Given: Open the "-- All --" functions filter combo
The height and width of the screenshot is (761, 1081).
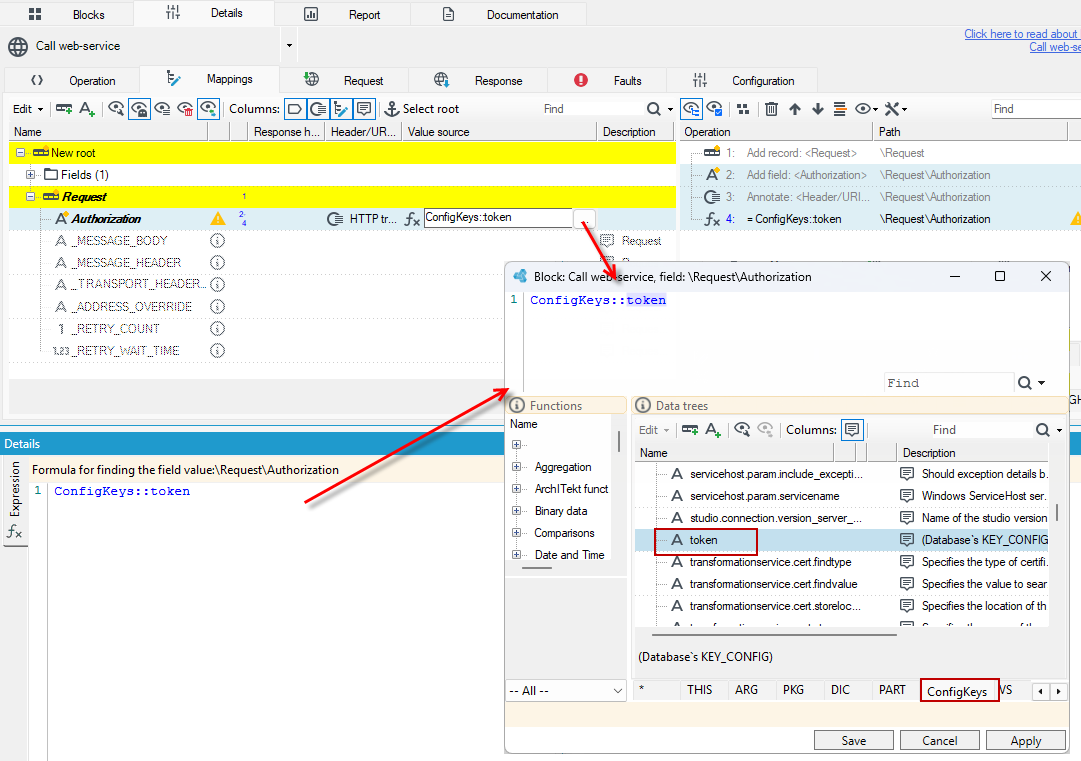Looking at the screenshot, I should pos(565,691).
